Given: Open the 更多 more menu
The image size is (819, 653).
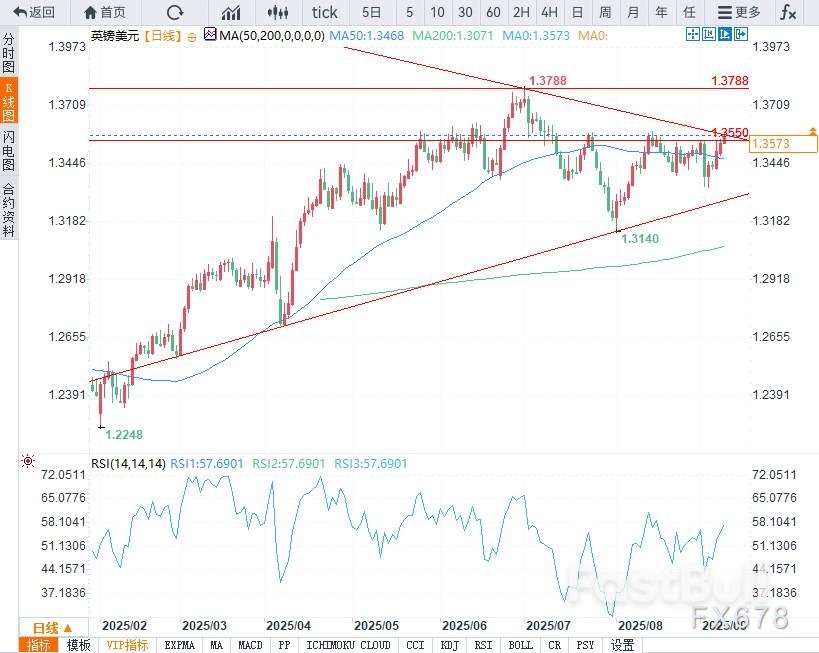Looking at the screenshot, I should point(741,12).
